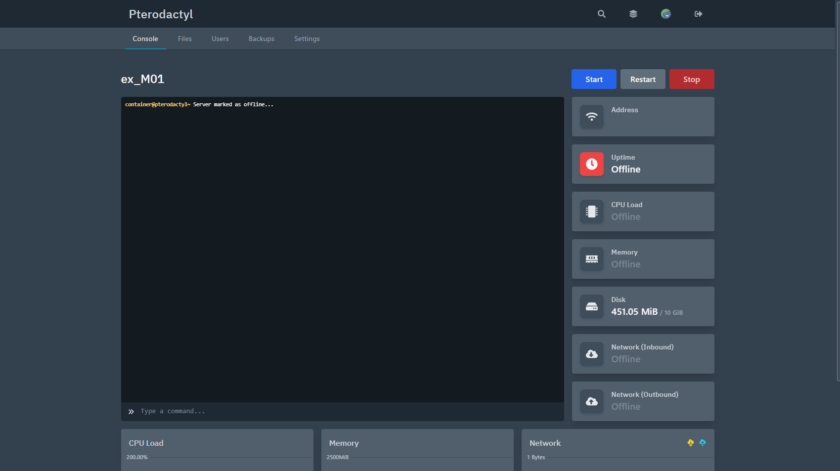Click the Memory module icon

pyautogui.click(x=592, y=259)
